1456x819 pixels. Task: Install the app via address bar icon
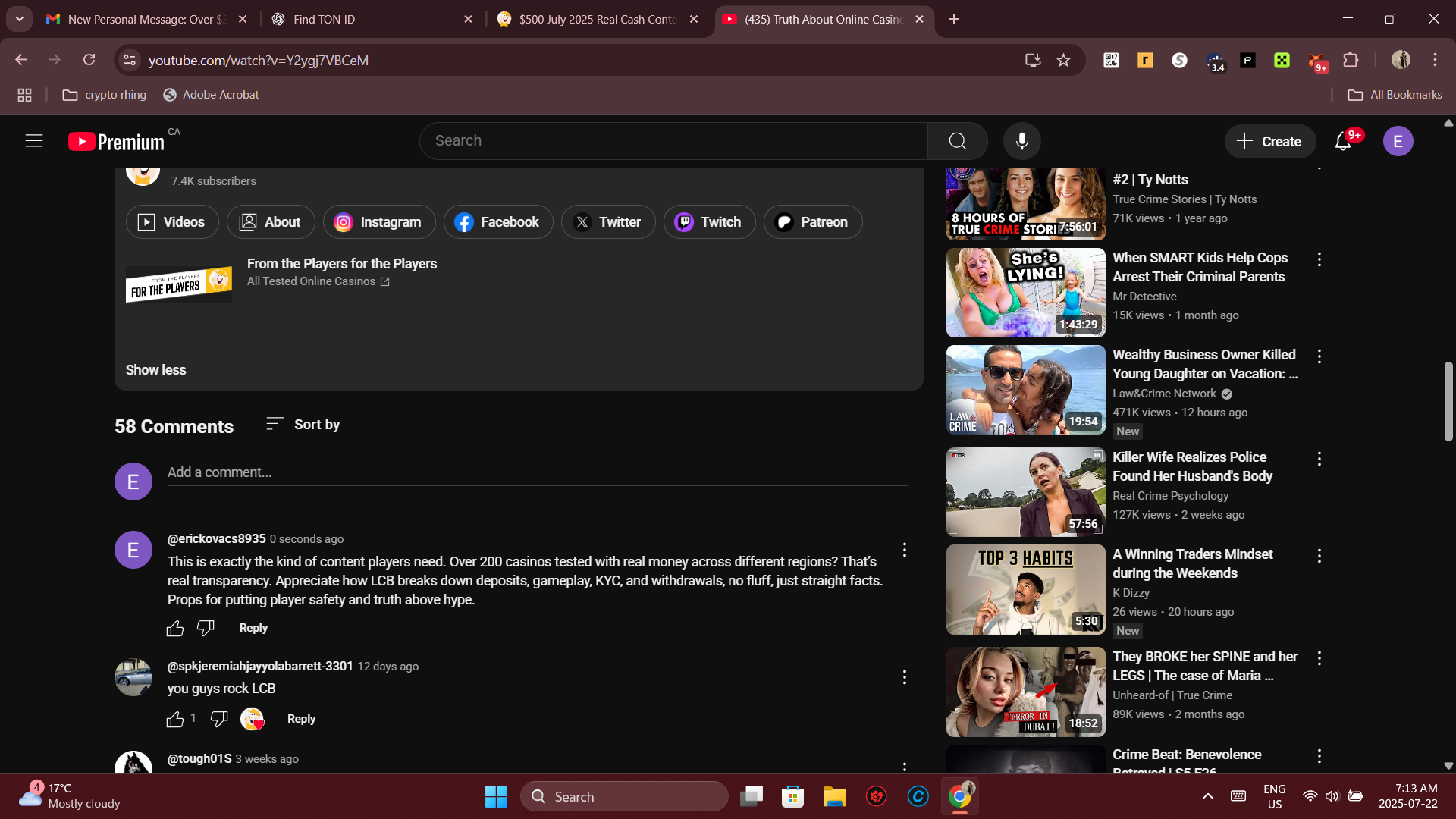tap(1032, 60)
